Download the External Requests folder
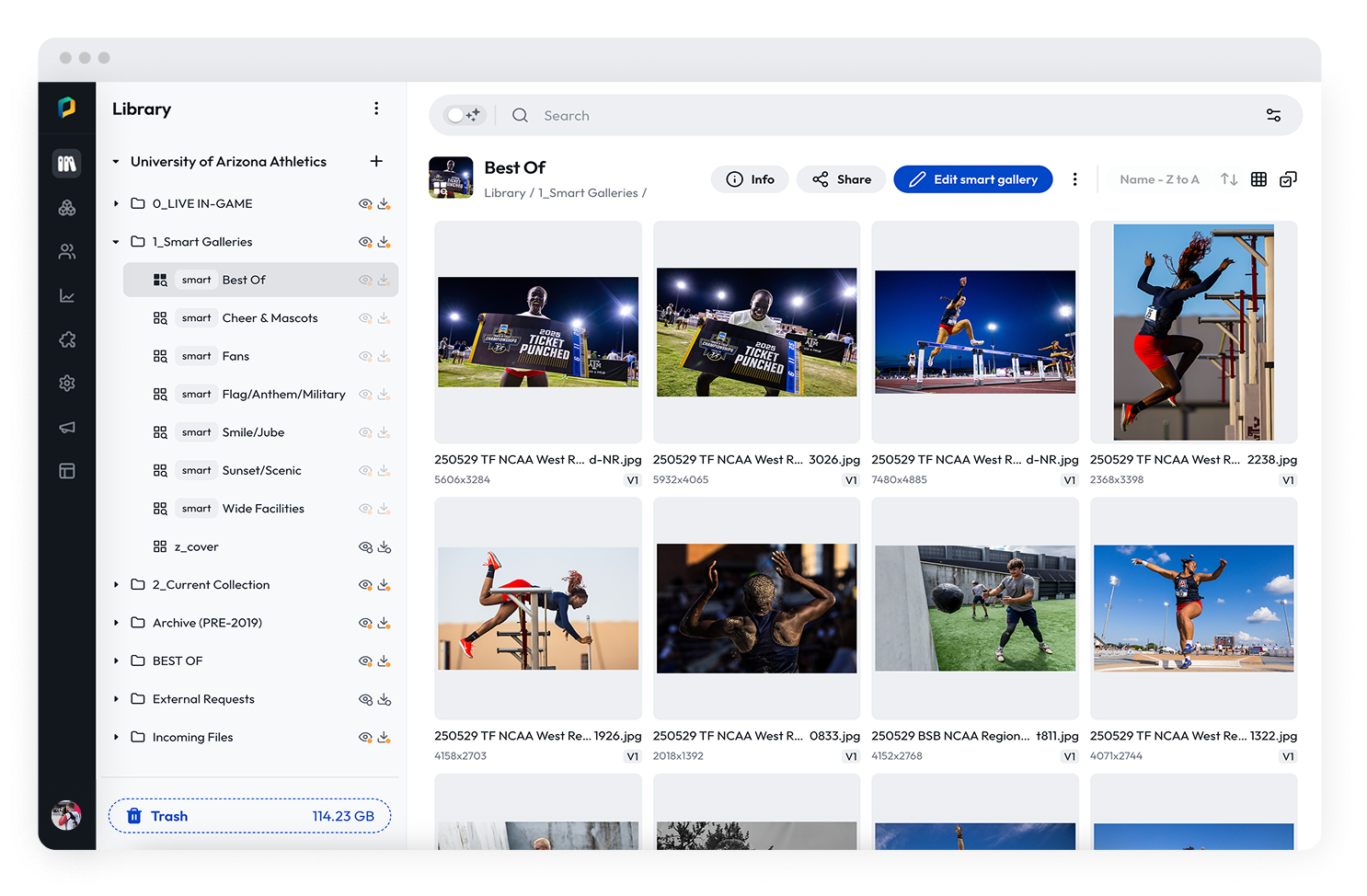This screenshot has width=1367, height=896. [x=385, y=700]
